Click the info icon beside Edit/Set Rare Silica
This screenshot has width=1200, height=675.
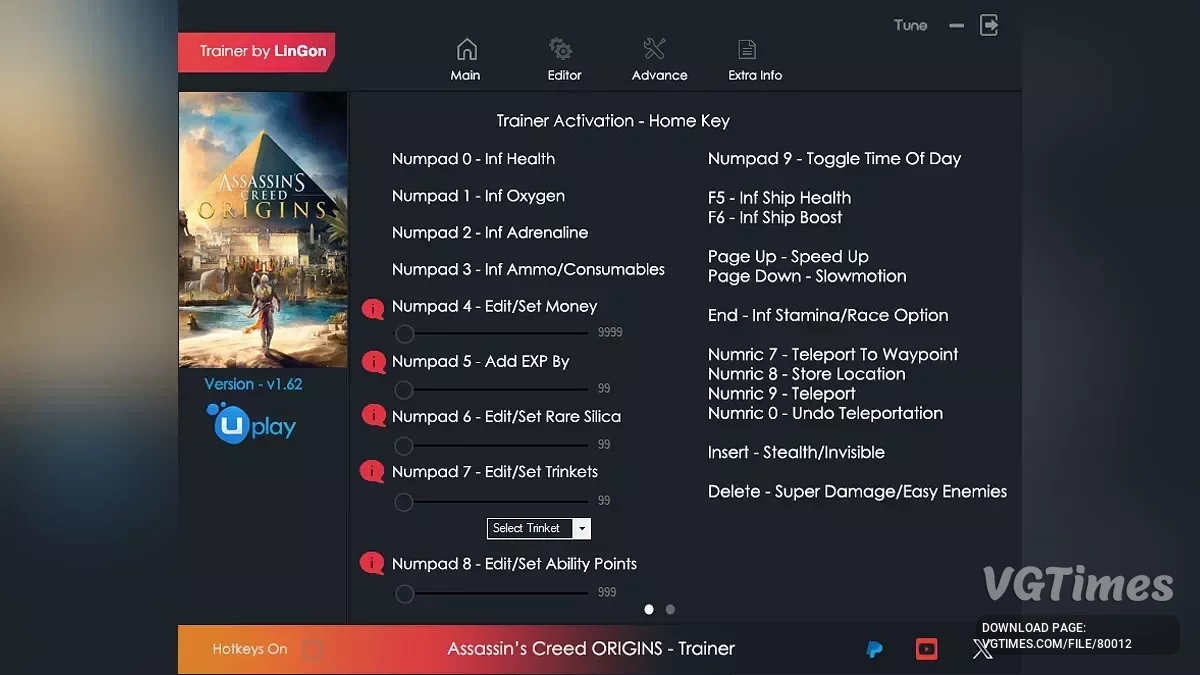(373, 416)
